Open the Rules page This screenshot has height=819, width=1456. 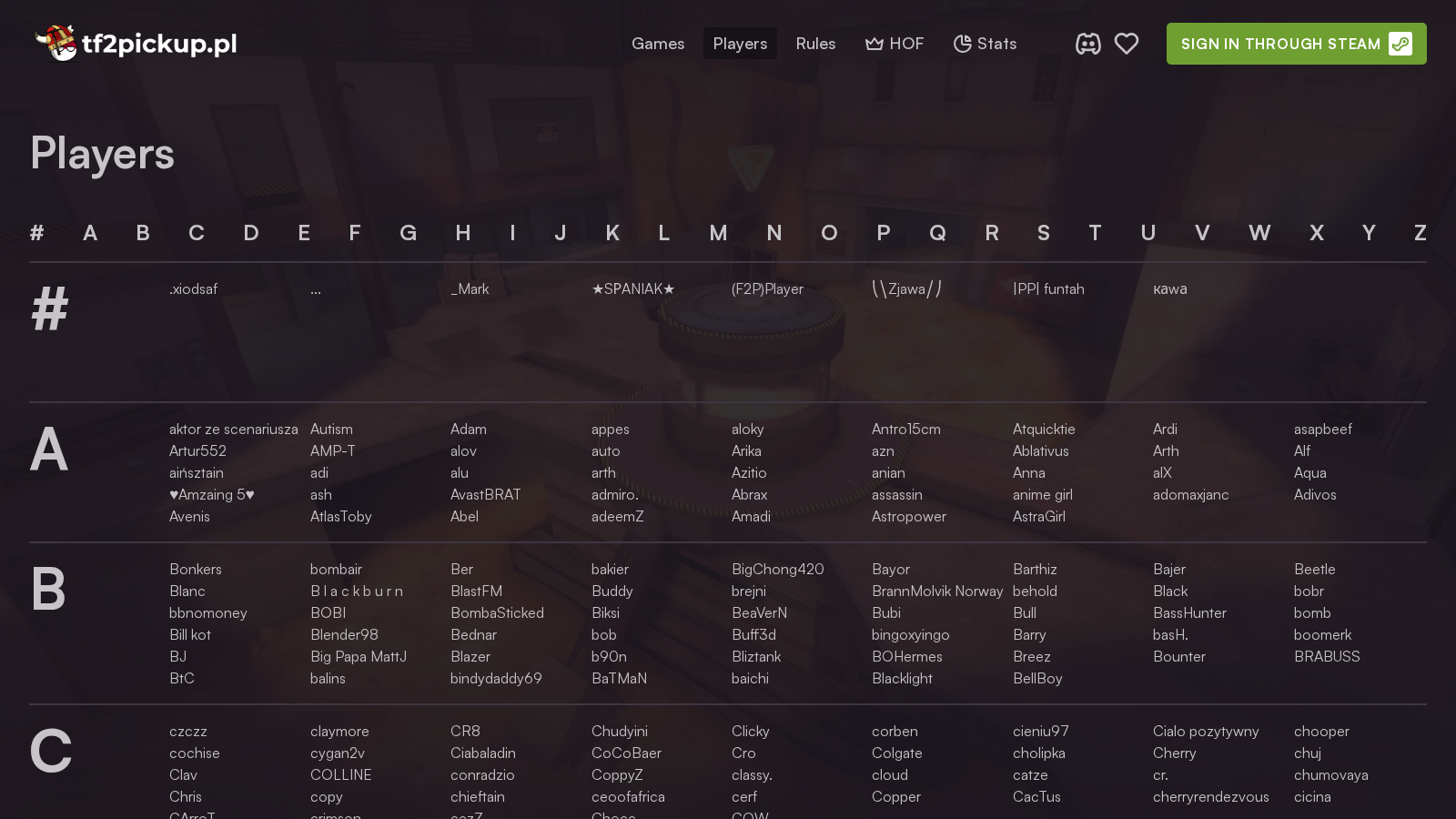point(815,43)
